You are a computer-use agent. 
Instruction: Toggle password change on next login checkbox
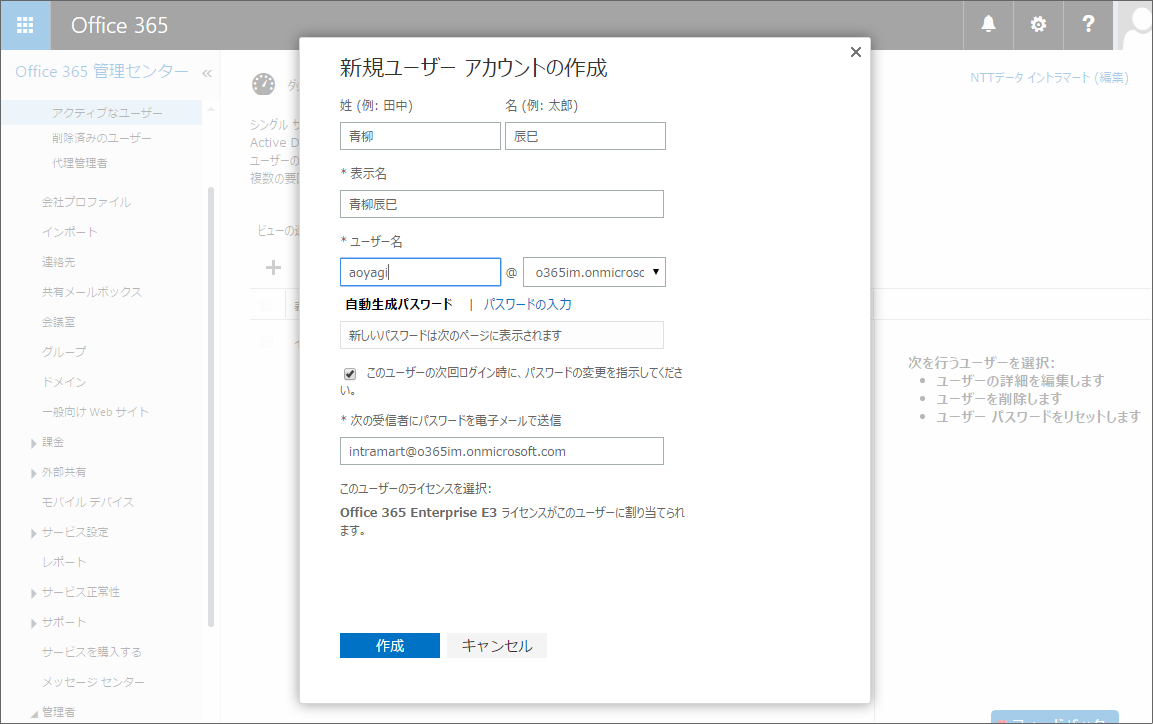pos(350,373)
